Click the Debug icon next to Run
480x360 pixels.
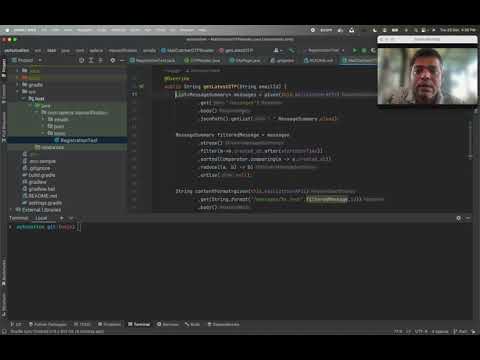(364, 50)
